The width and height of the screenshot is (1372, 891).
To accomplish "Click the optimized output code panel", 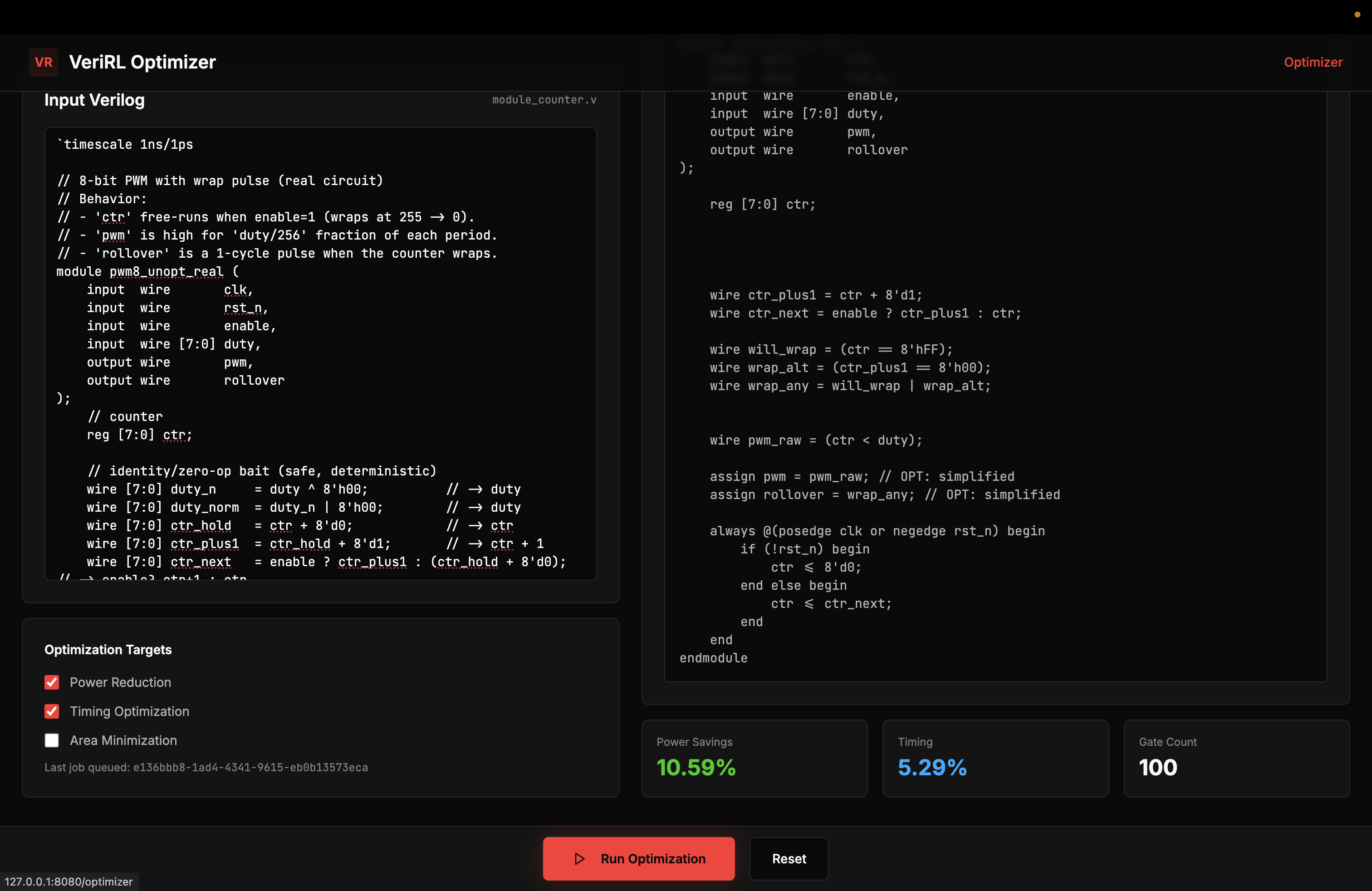I will (x=995, y=403).
